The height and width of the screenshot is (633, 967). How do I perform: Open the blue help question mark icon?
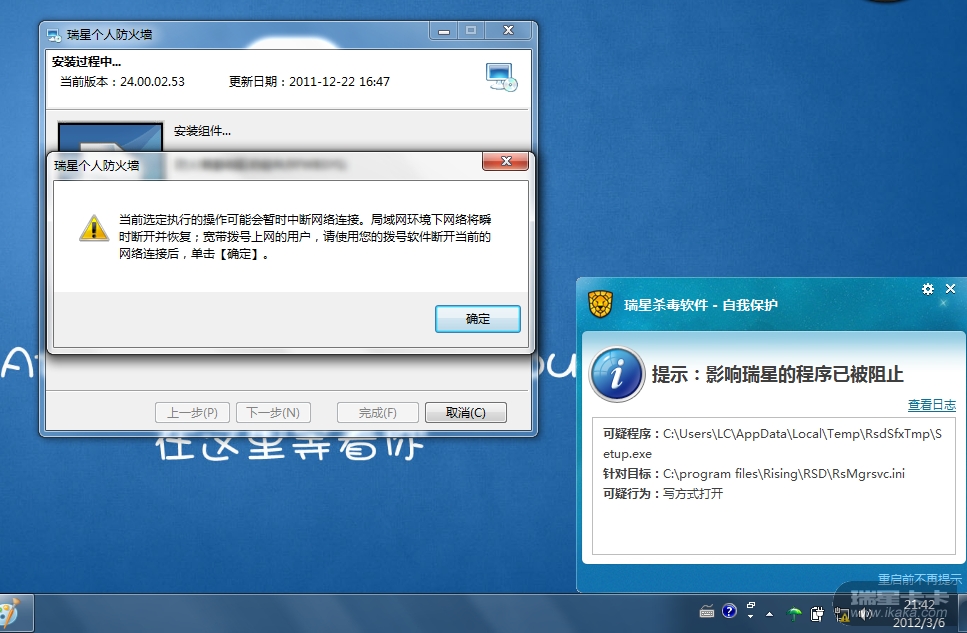(x=729, y=611)
